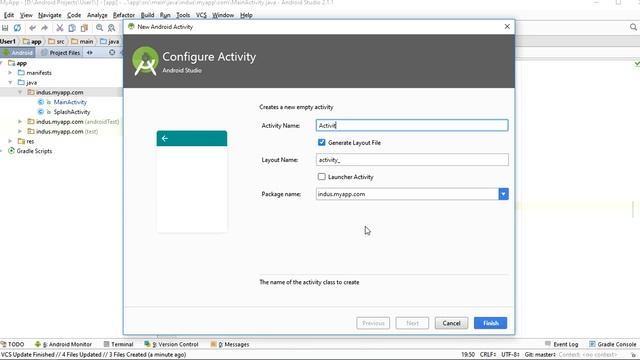Click the Find magnifier icon in the toolbar

point(99,28)
